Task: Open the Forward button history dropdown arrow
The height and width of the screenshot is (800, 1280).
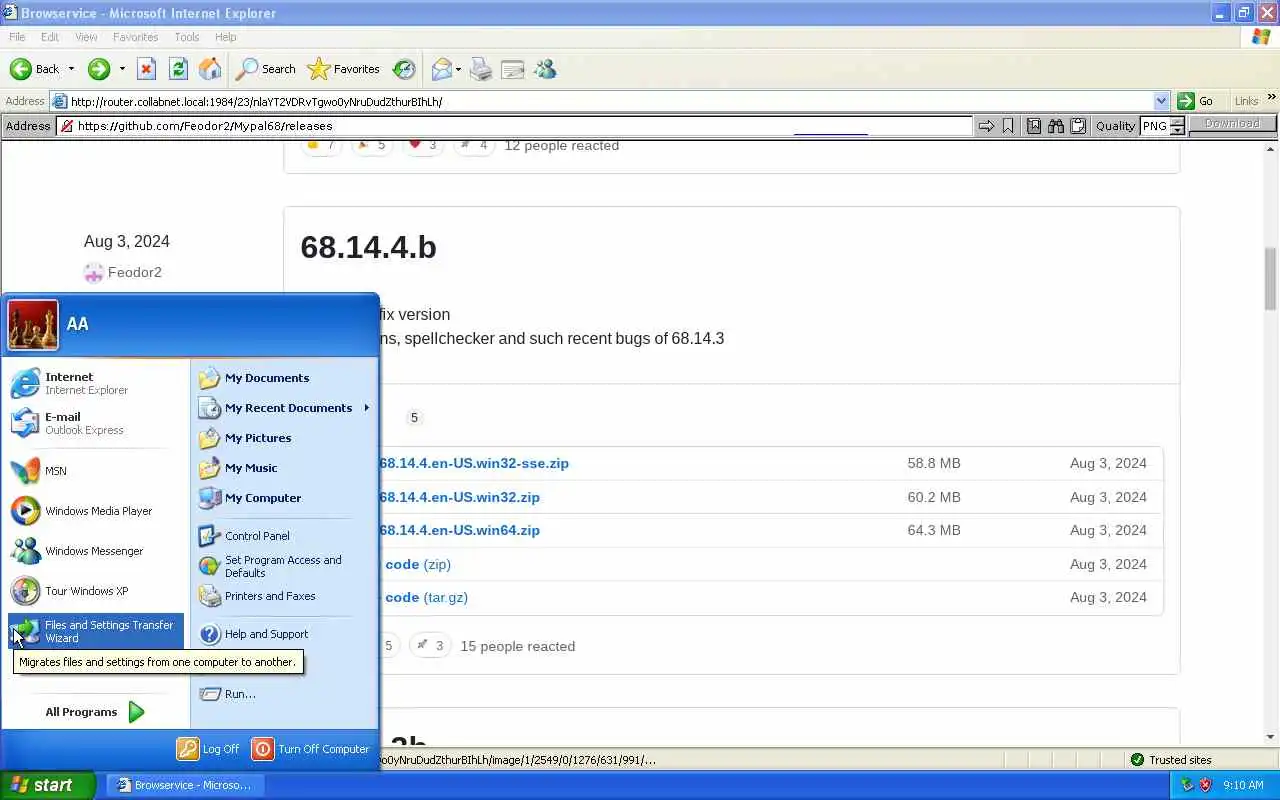Action: coord(122,69)
